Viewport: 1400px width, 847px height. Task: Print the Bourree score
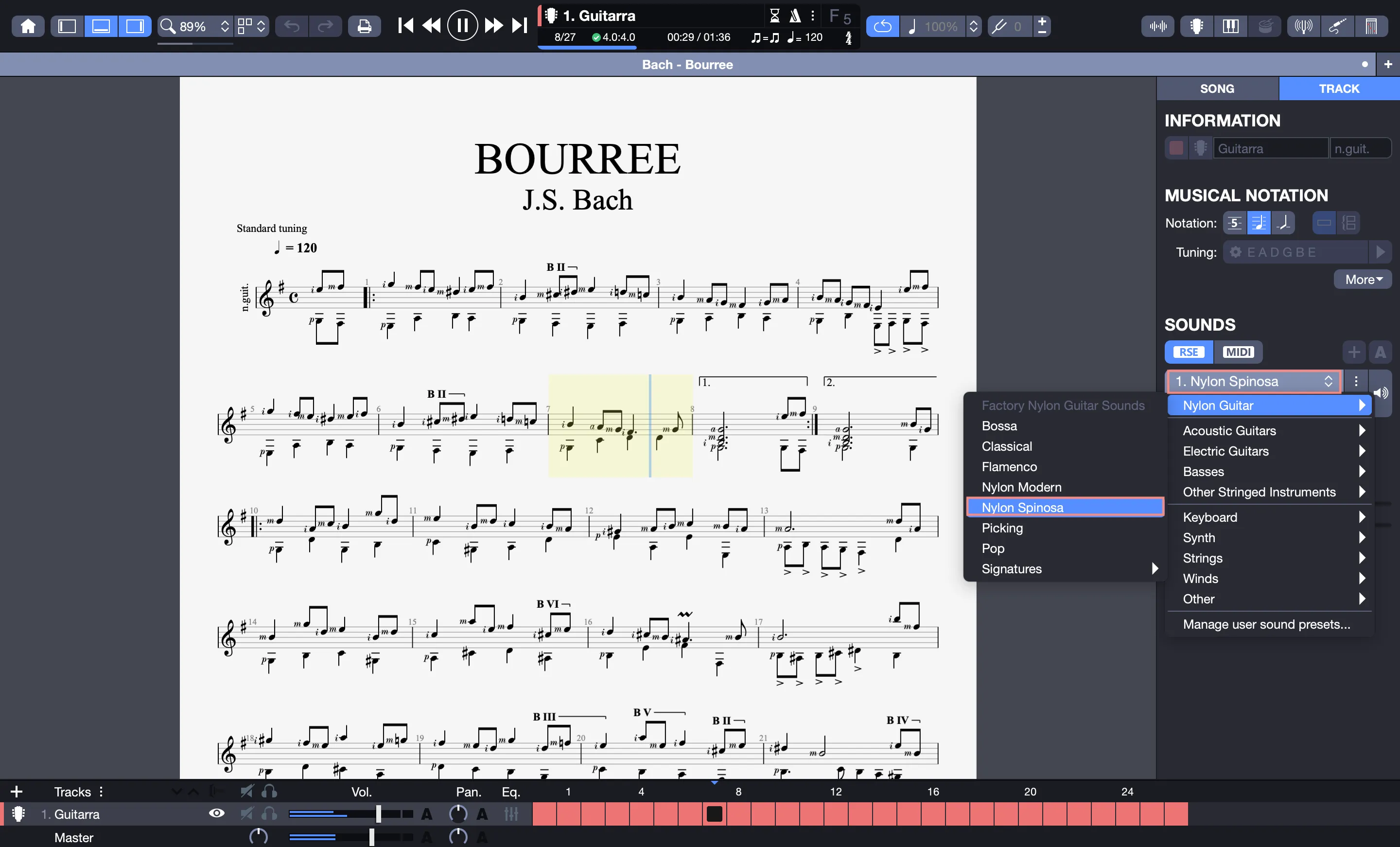click(364, 26)
